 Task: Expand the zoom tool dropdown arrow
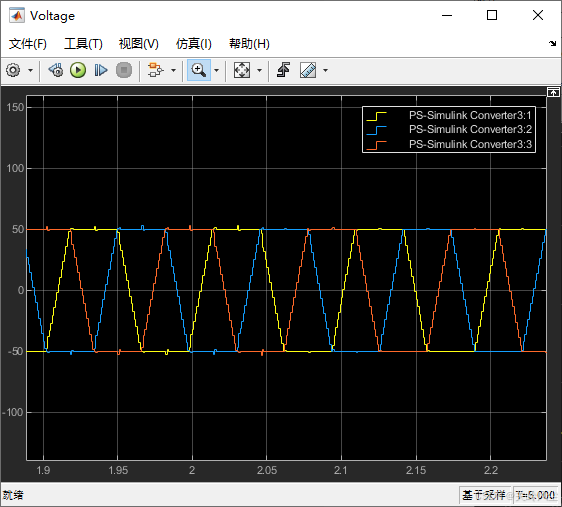[216, 70]
